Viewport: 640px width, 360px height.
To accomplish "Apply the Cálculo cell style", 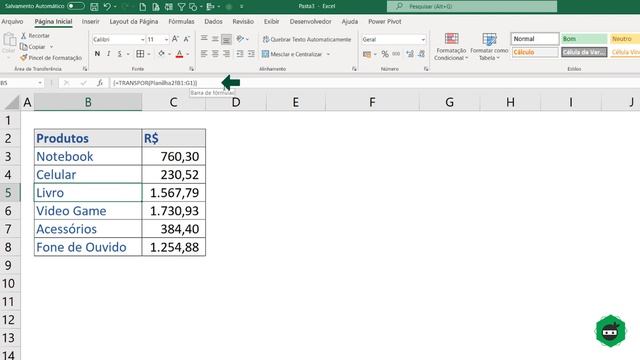I will 535,52.
